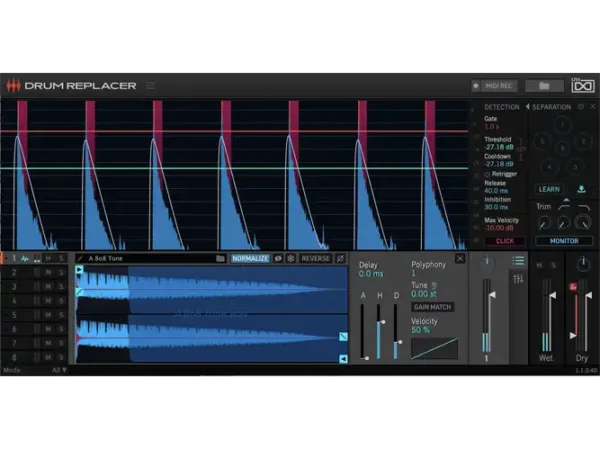Click the Inhibition value 30.0 ms
Screen dimensions: 600x450
point(496,207)
